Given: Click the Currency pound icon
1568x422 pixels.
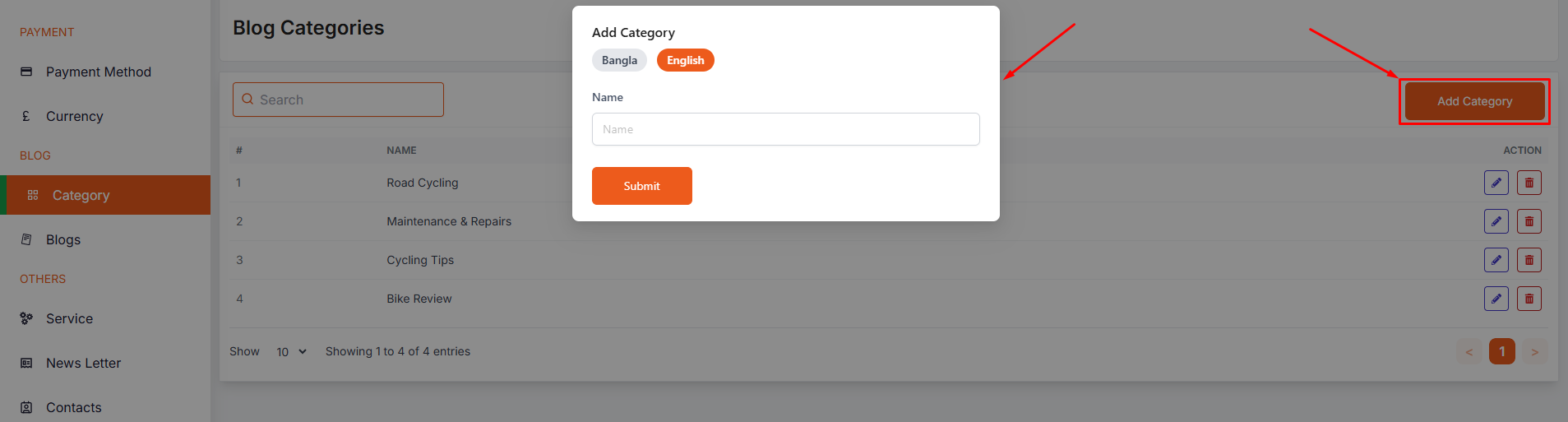Looking at the screenshot, I should (x=26, y=116).
